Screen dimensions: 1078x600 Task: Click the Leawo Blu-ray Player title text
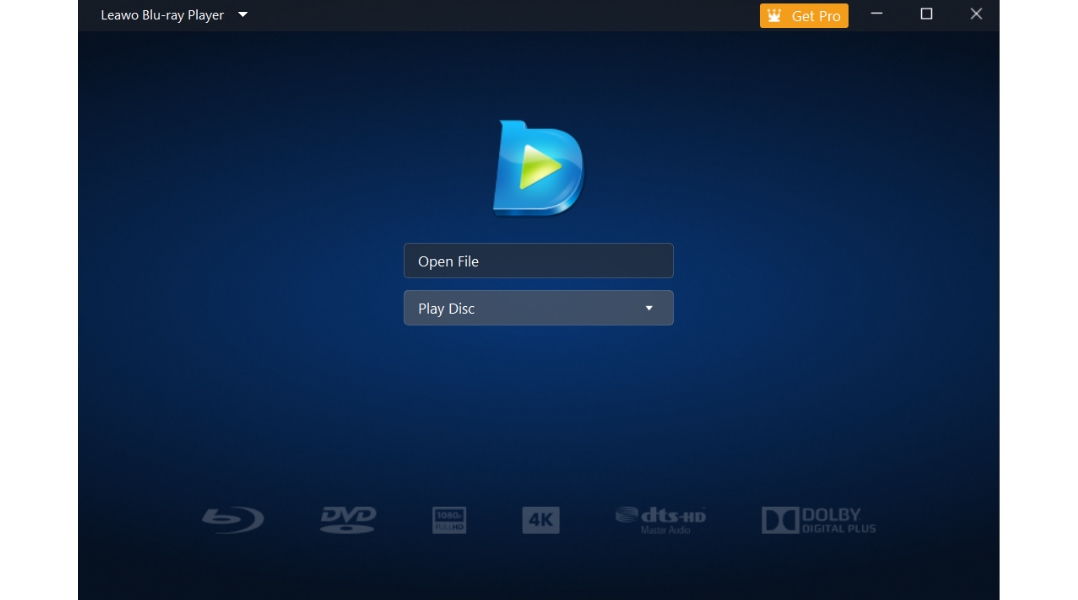point(162,15)
